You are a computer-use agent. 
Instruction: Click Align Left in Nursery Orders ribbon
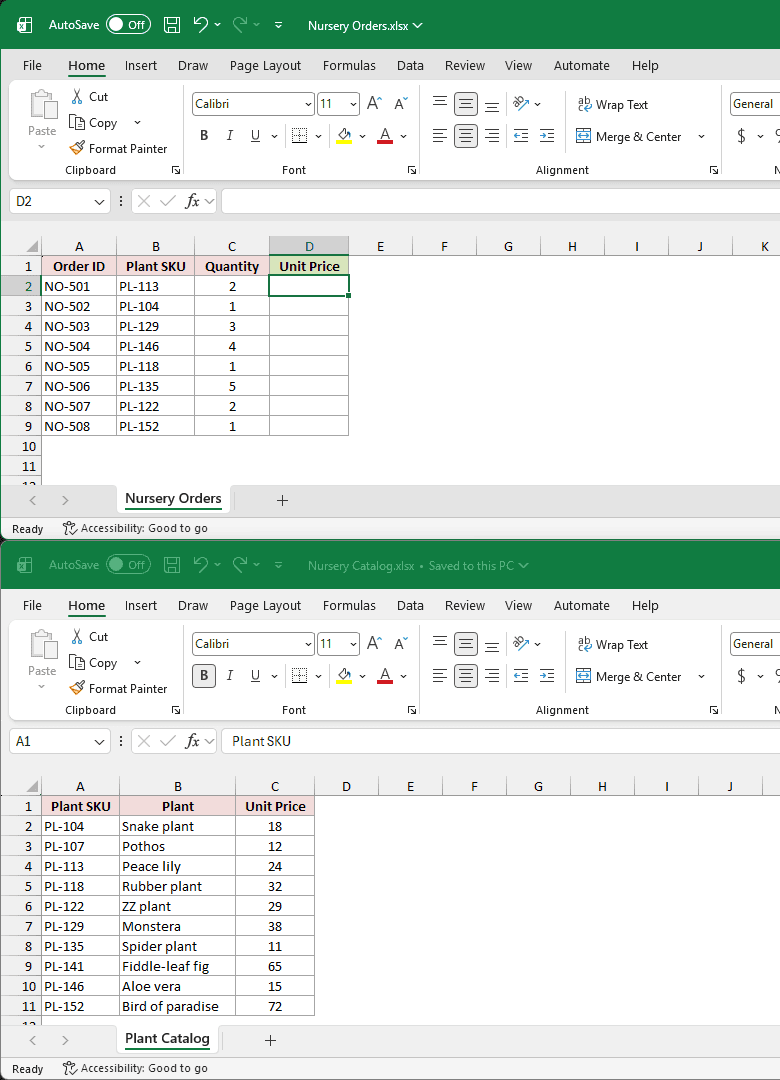tap(440, 136)
